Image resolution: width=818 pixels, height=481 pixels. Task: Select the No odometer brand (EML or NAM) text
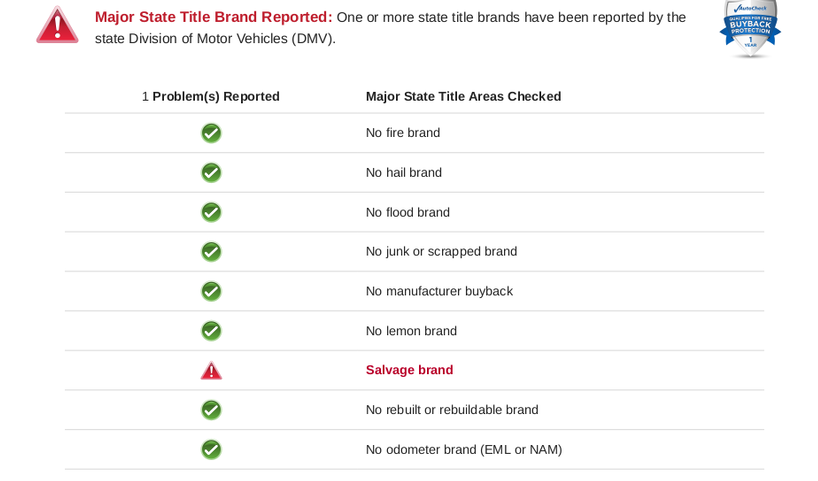click(464, 450)
